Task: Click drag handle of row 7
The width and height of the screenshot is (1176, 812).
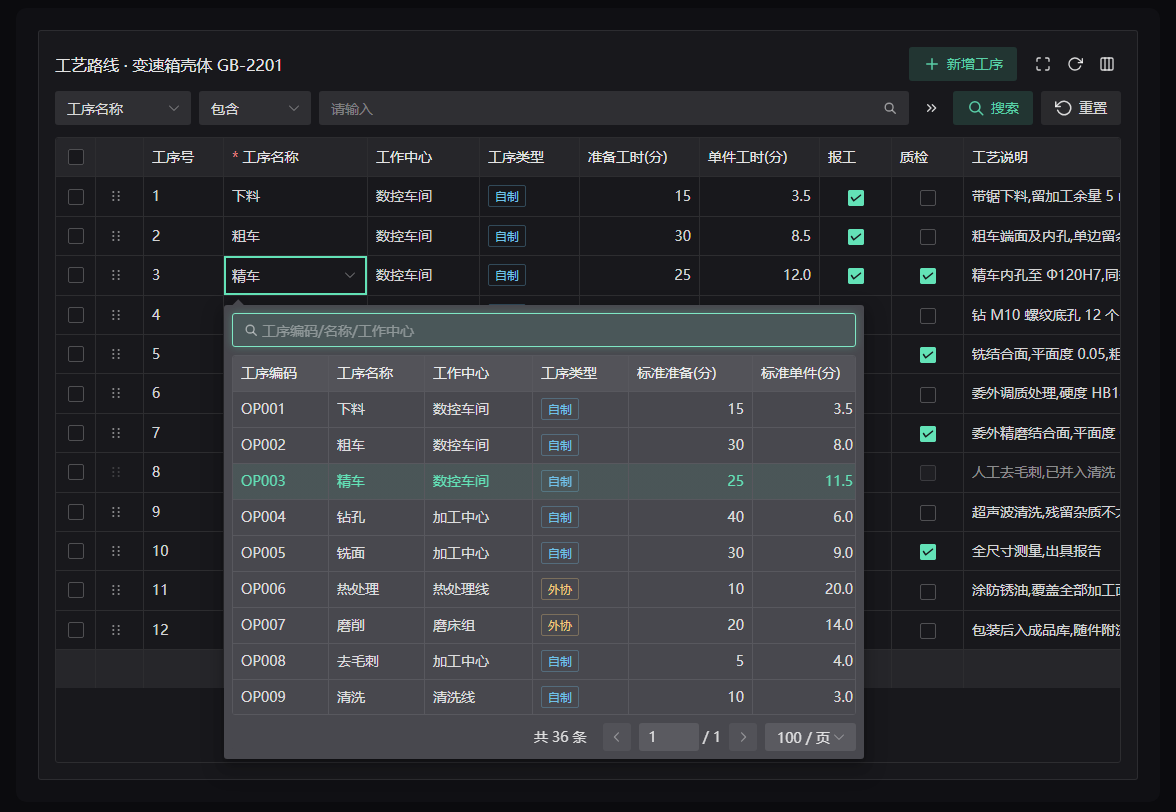Action: click(x=116, y=433)
